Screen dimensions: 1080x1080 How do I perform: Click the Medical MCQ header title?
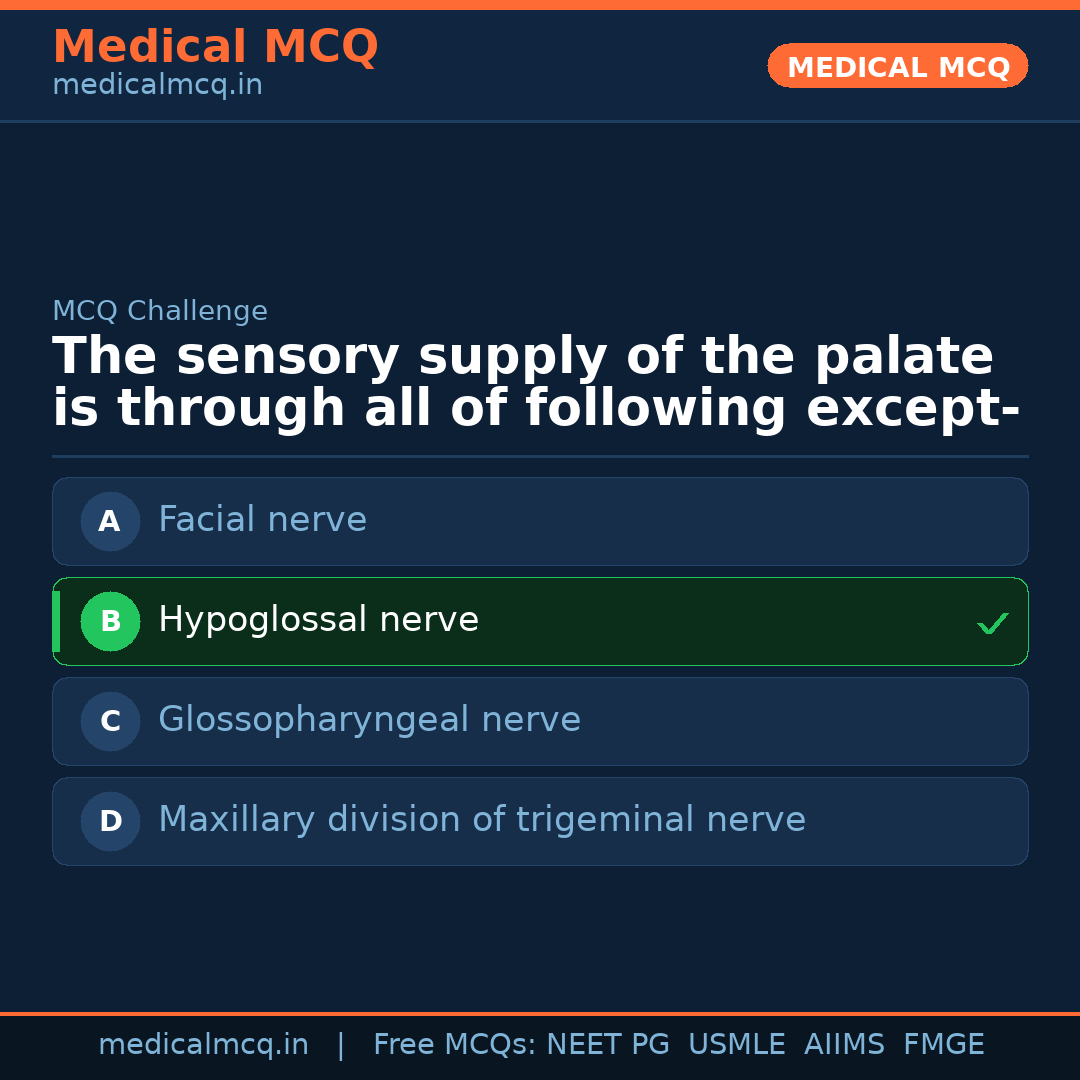(215, 47)
